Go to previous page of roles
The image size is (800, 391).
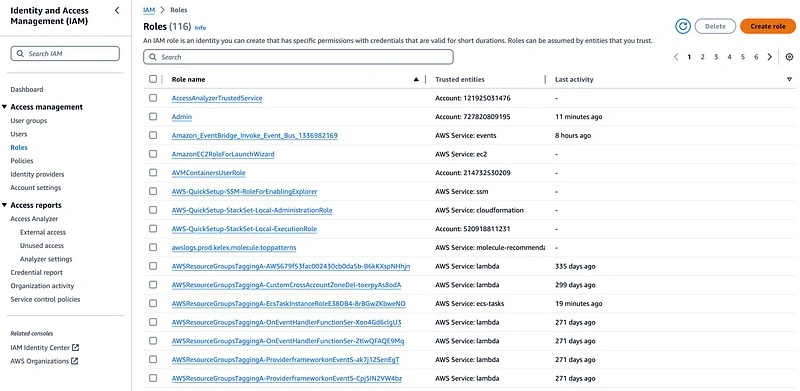676,57
